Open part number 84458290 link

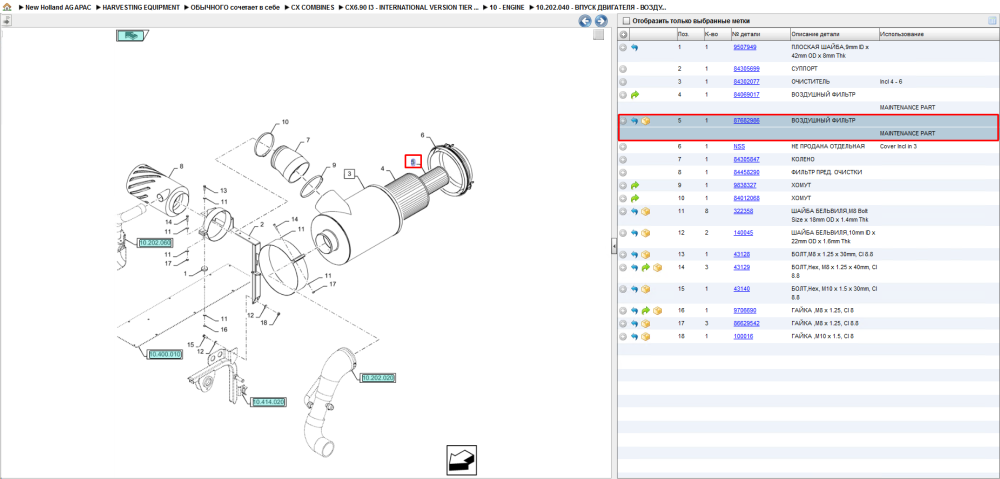(746, 172)
